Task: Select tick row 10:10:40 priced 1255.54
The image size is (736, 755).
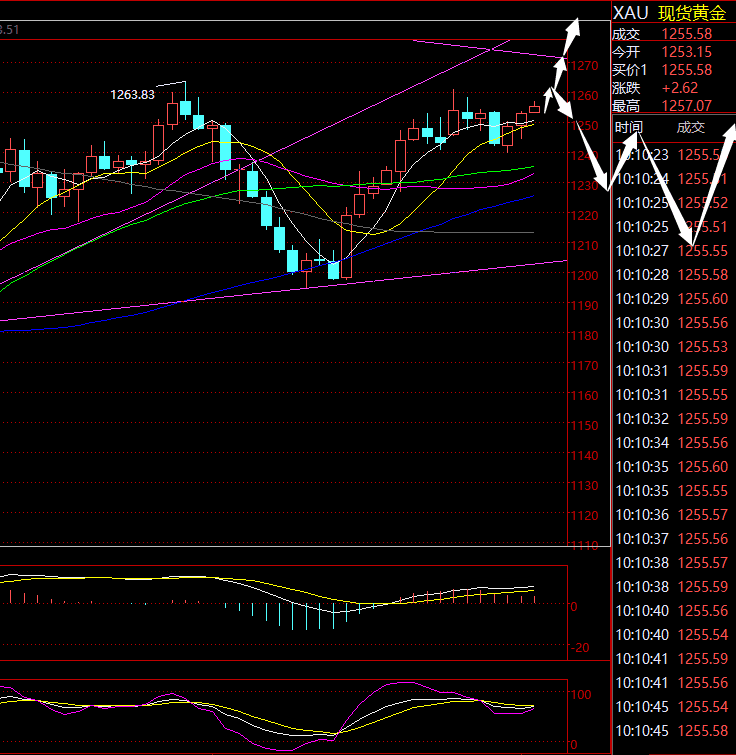Action: 673,635
